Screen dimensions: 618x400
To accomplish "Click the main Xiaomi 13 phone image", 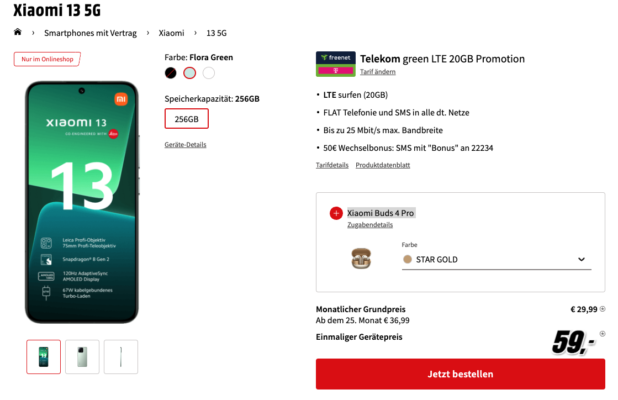I will click(82, 202).
